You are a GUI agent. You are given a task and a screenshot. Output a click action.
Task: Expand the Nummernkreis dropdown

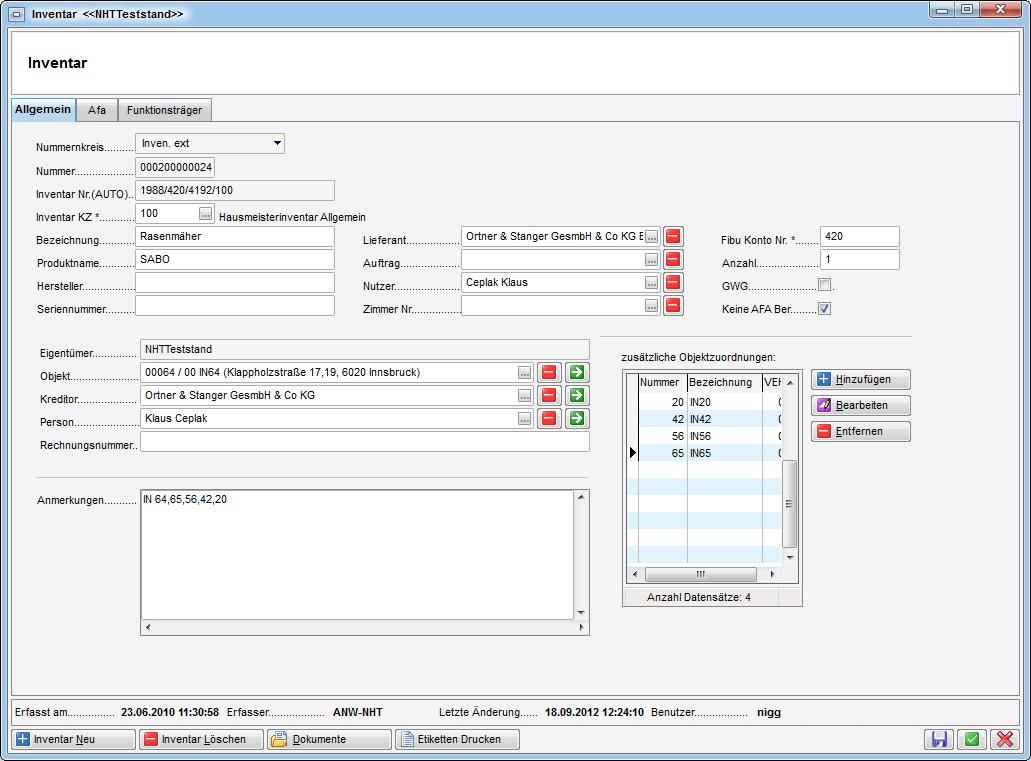point(276,144)
